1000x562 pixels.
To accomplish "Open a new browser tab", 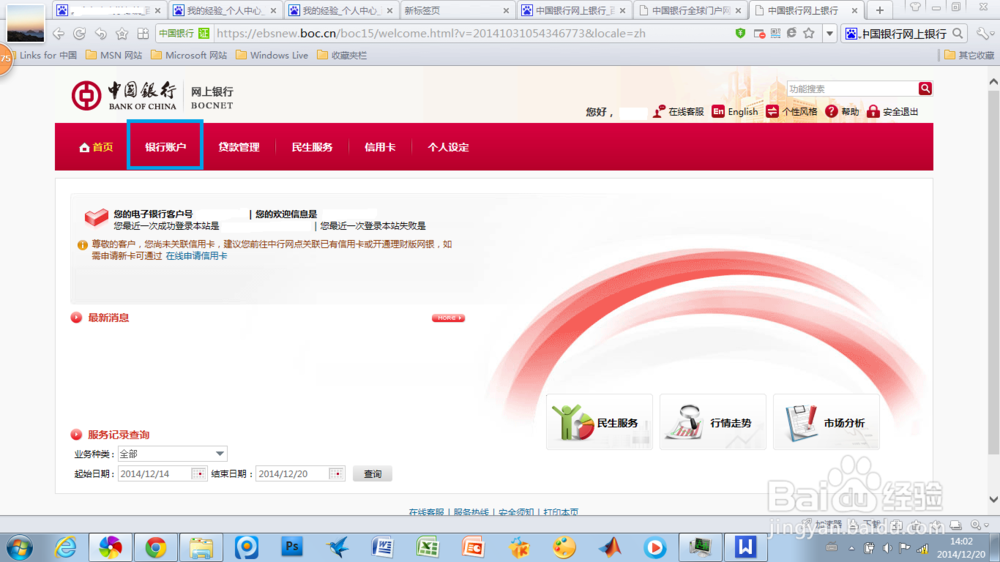I will [879, 10].
